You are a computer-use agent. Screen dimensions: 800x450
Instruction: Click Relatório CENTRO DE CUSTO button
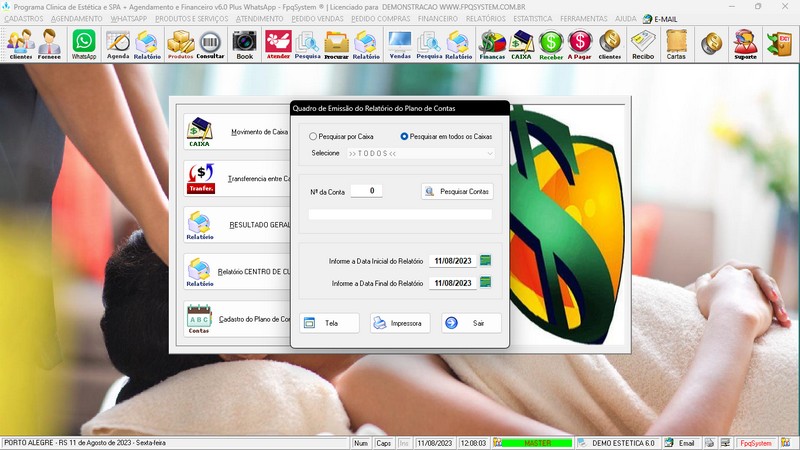pos(237,271)
